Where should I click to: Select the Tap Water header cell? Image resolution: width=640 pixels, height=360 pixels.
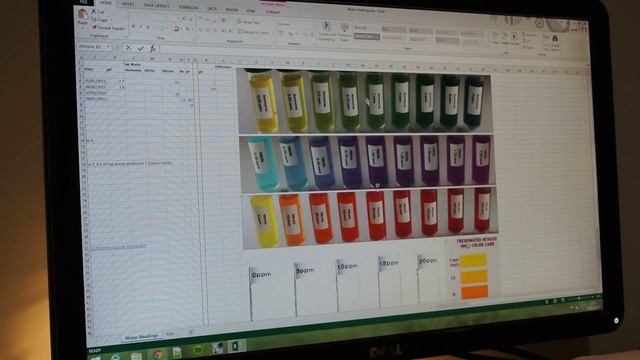click(133, 64)
